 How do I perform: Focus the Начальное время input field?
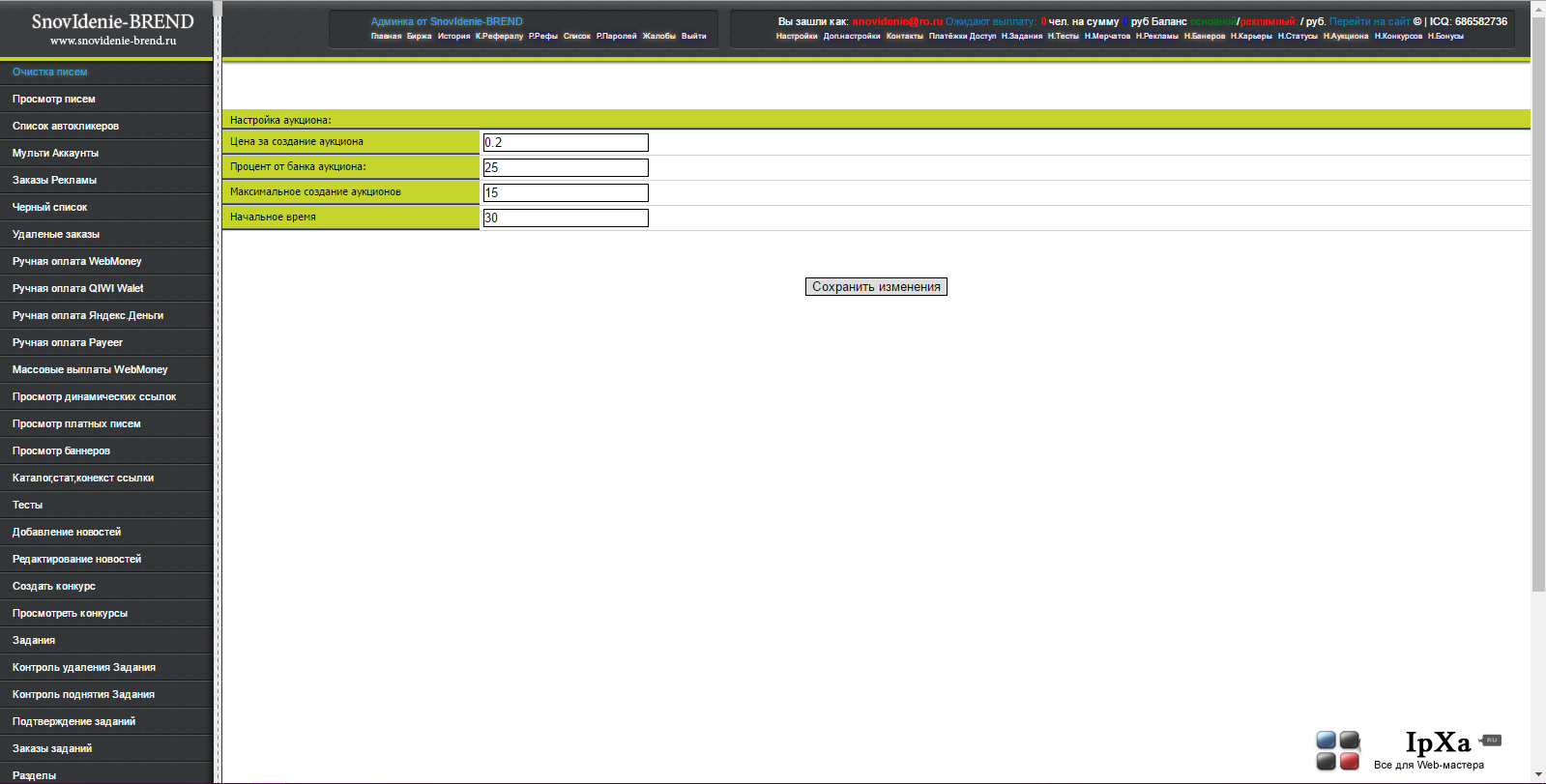[x=566, y=218]
